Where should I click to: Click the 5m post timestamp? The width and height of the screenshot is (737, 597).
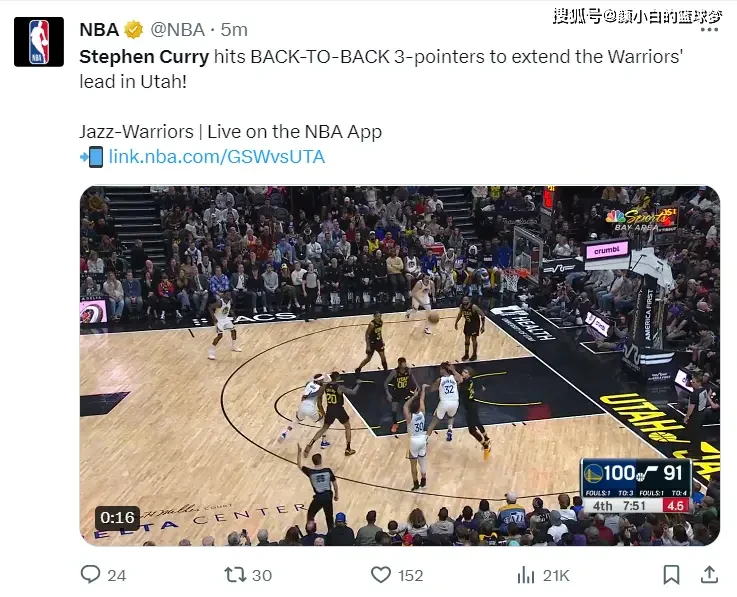[x=234, y=30]
